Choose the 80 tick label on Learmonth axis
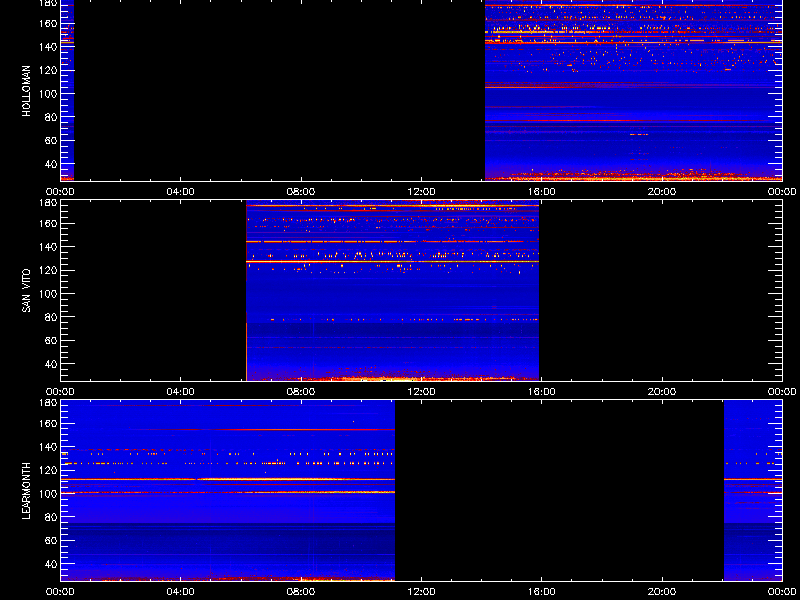Screen dimensions: 800x600 (x=52, y=517)
